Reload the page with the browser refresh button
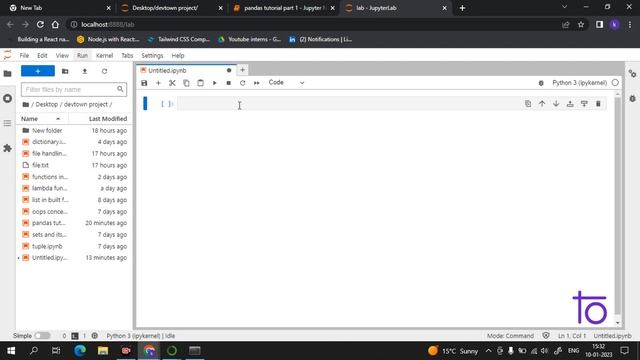This screenshot has height=360, width=640. click(x=40, y=24)
